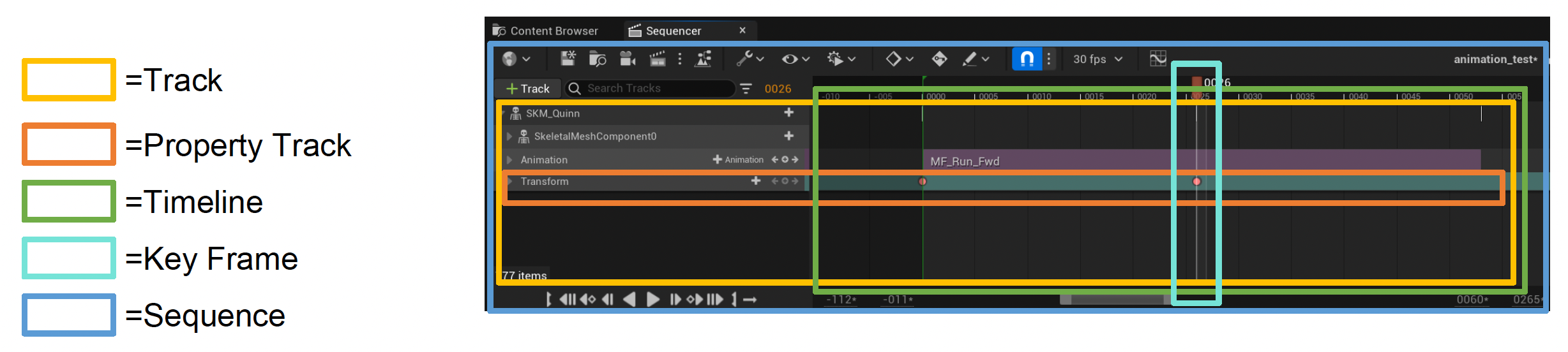Click the green plus Track button
1568x352 pixels.
point(527,89)
